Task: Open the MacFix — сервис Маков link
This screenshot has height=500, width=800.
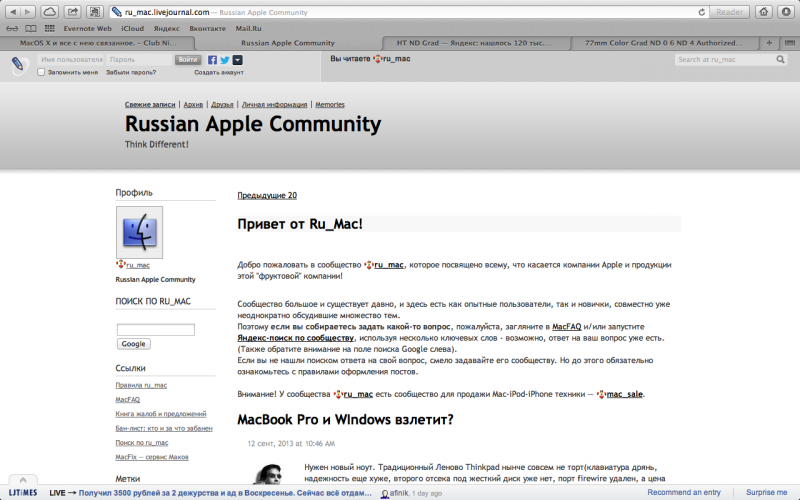Action: [x=152, y=457]
